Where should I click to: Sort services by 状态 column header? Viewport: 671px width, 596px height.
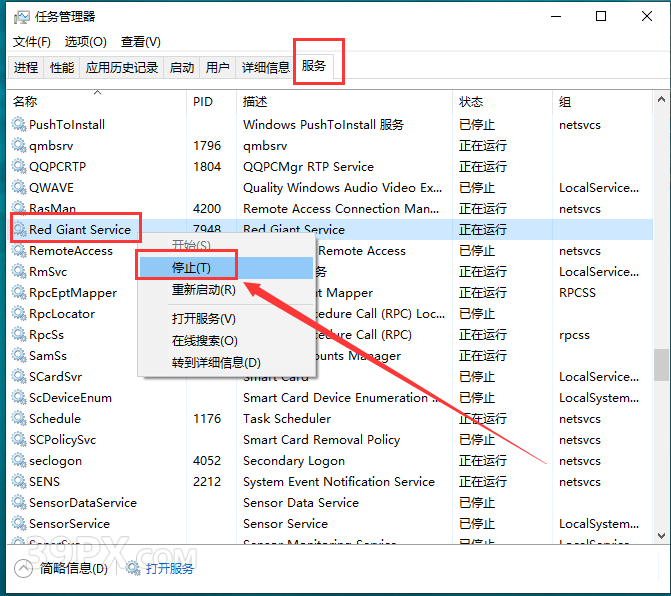471,102
